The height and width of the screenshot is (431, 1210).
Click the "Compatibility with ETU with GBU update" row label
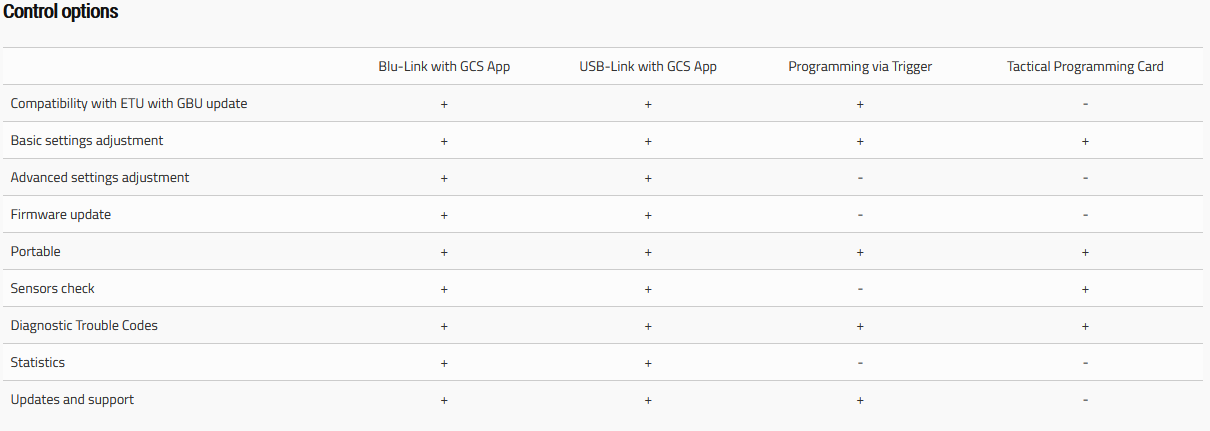pyautogui.click(x=129, y=104)
